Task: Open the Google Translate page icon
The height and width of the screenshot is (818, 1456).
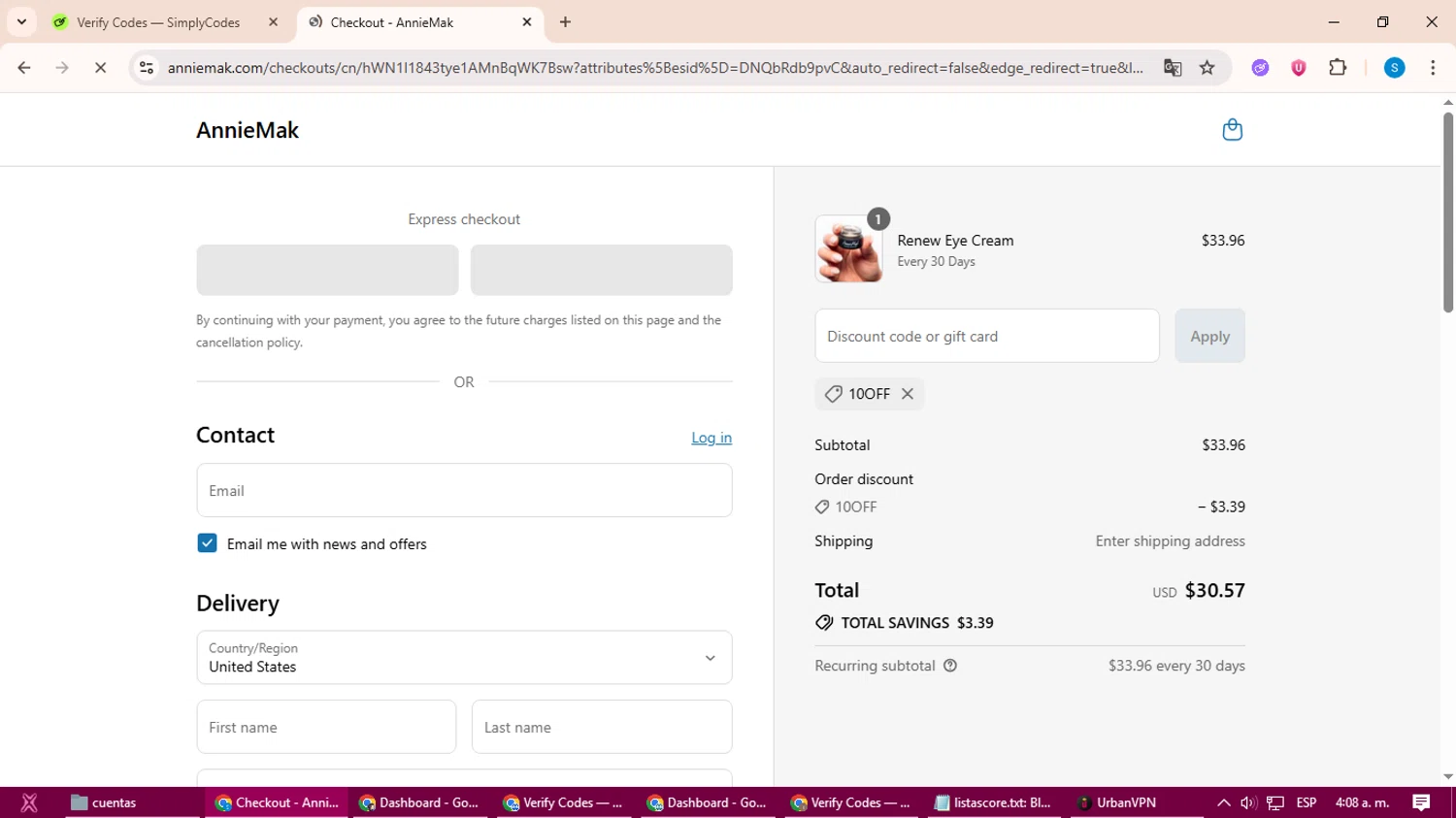Action: (x=1173, y=68)
